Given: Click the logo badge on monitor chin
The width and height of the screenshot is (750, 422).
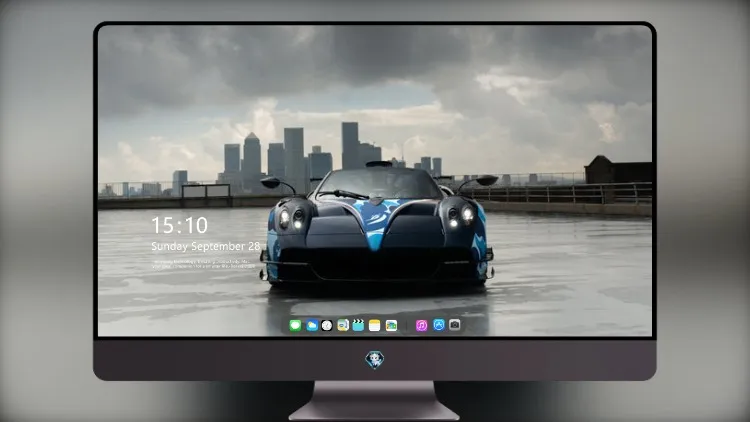Looking at the screenshot, I should point(375,359).
